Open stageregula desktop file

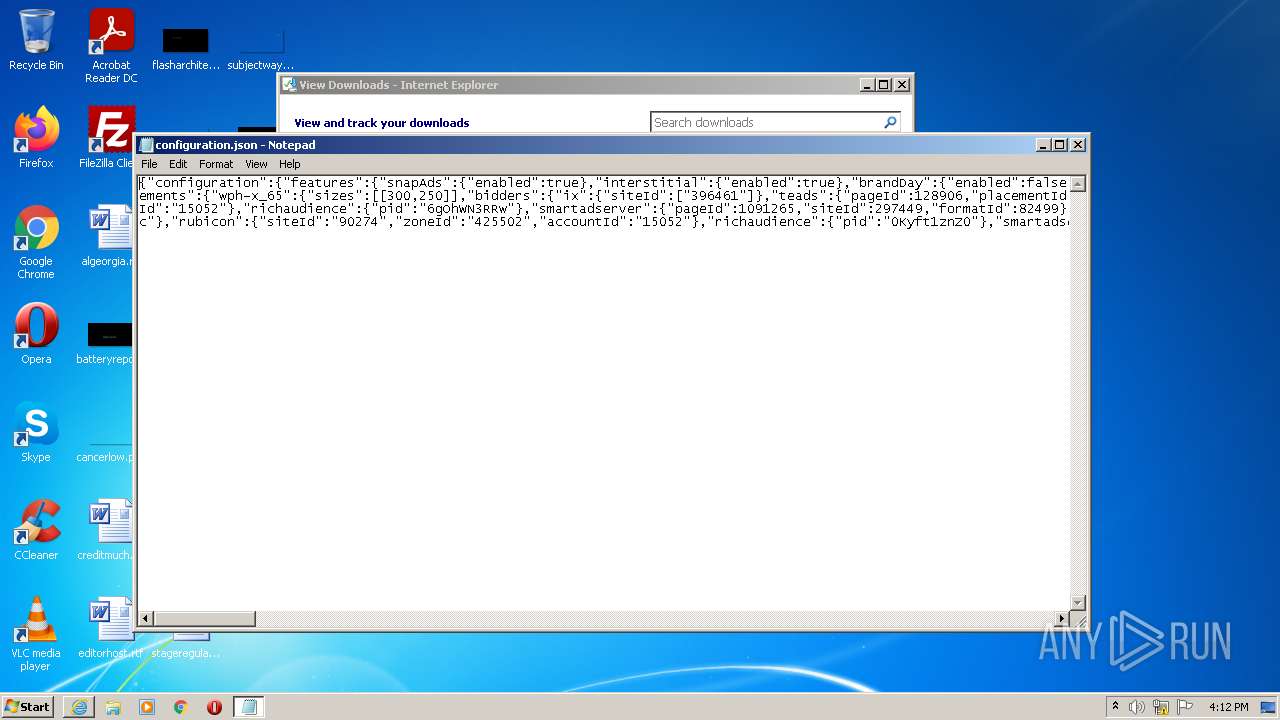tap(186, 646)
